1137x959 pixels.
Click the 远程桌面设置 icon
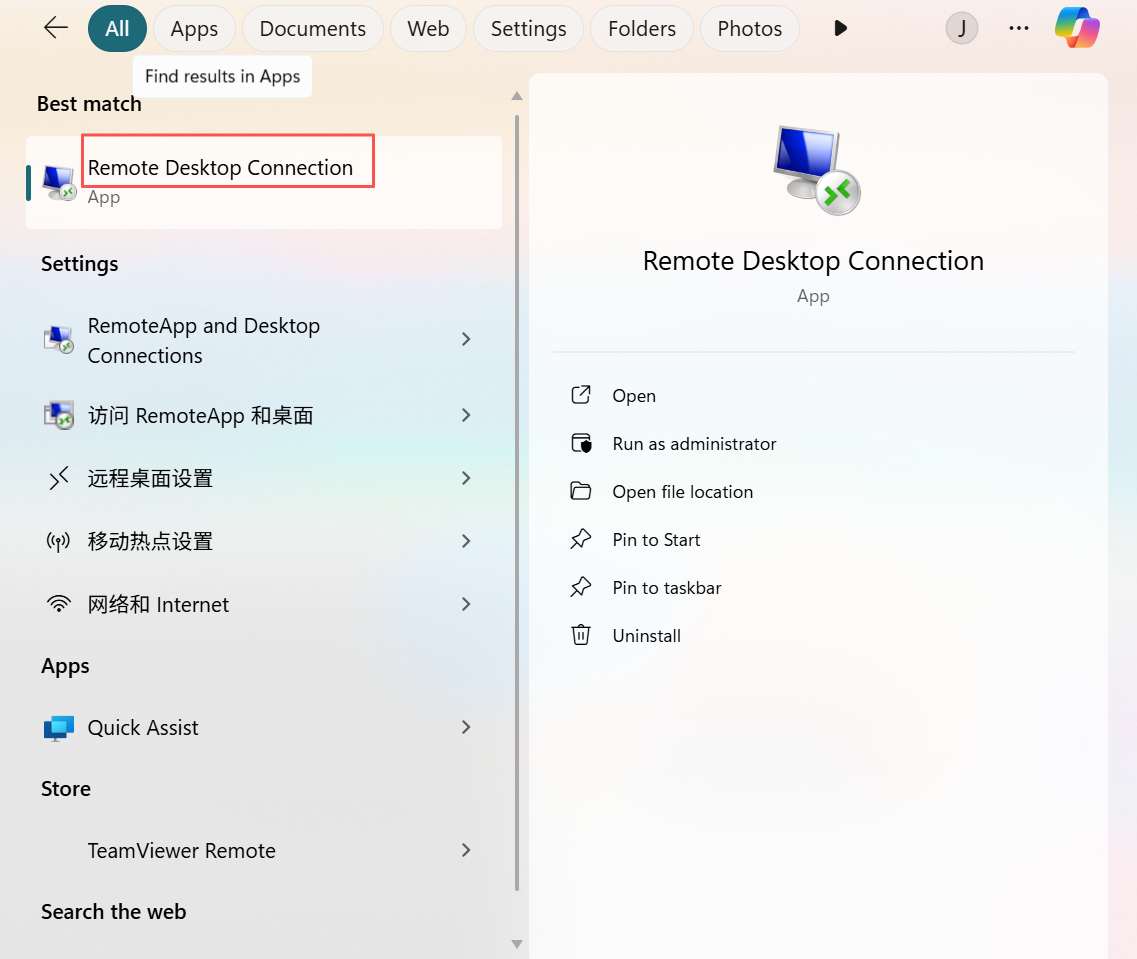59,478
